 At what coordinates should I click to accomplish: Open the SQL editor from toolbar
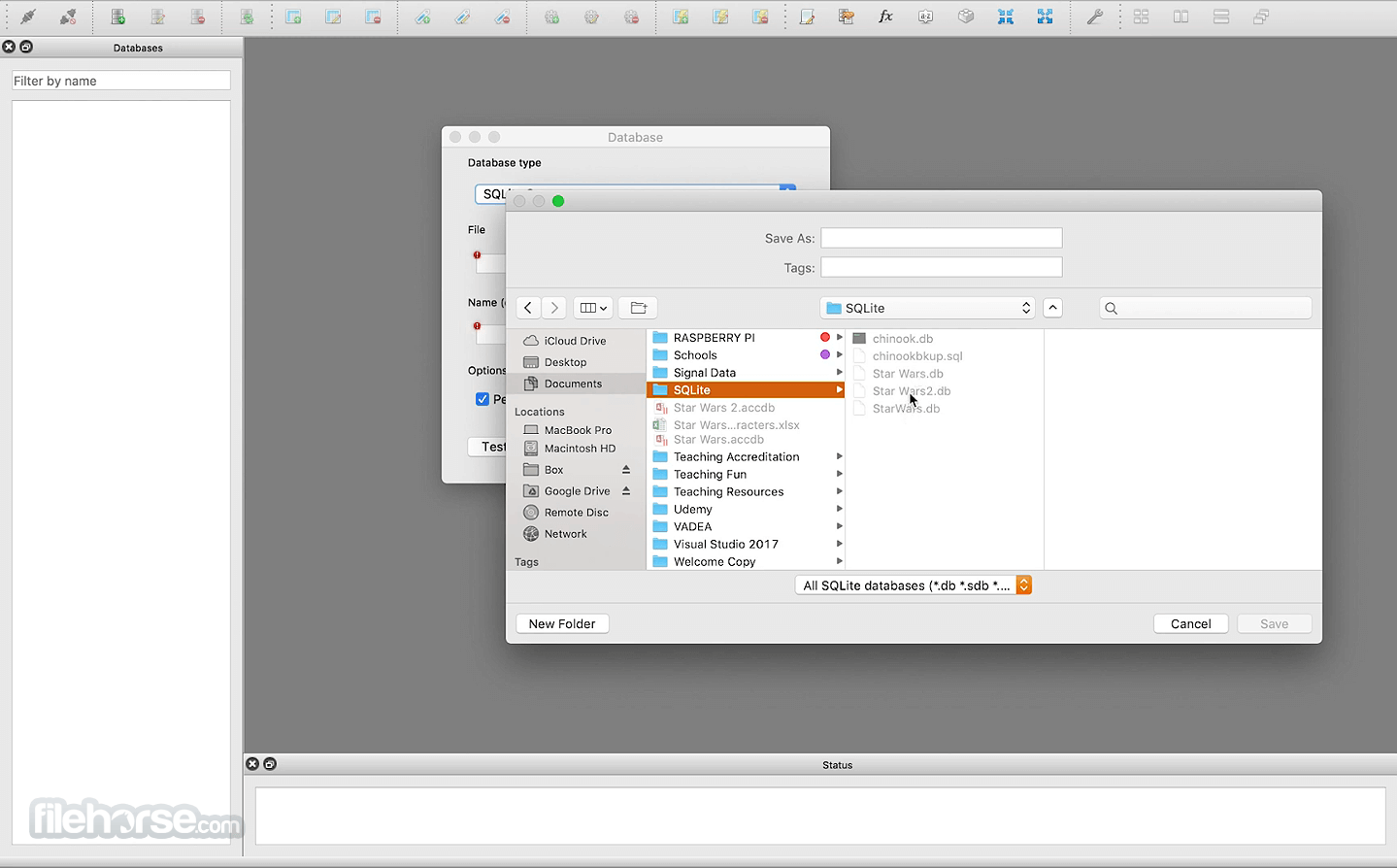point(807,17)
